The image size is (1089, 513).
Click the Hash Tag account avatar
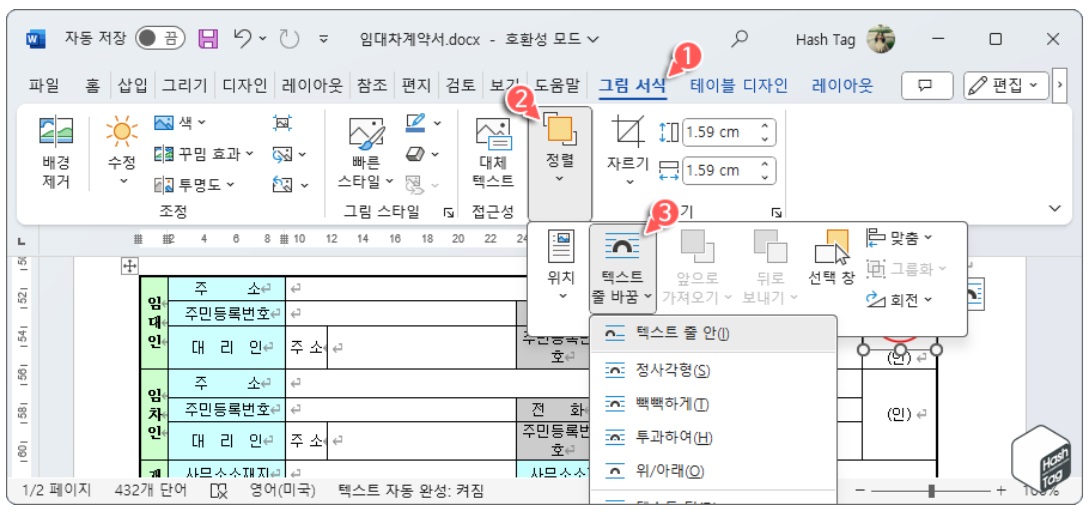[x=881, y=39]
